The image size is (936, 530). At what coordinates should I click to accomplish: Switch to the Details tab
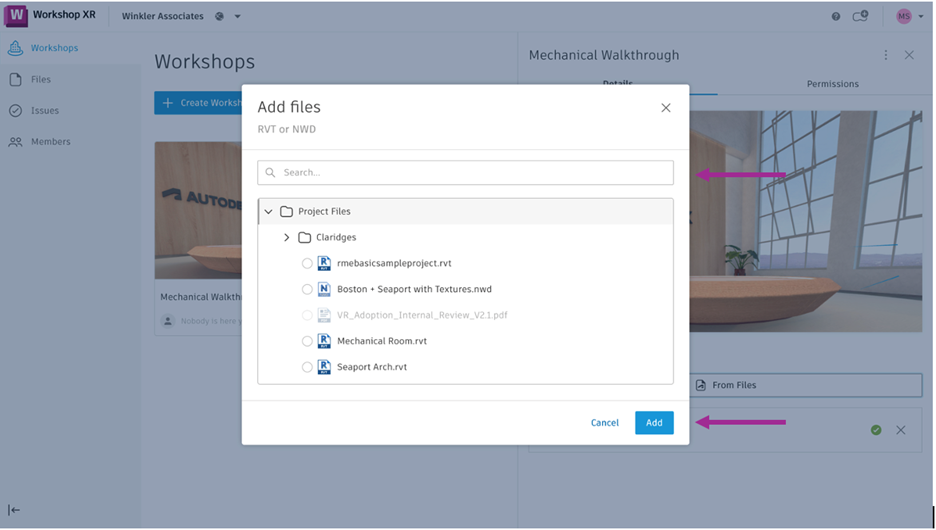pyautogui.click(x=618, y=84)
